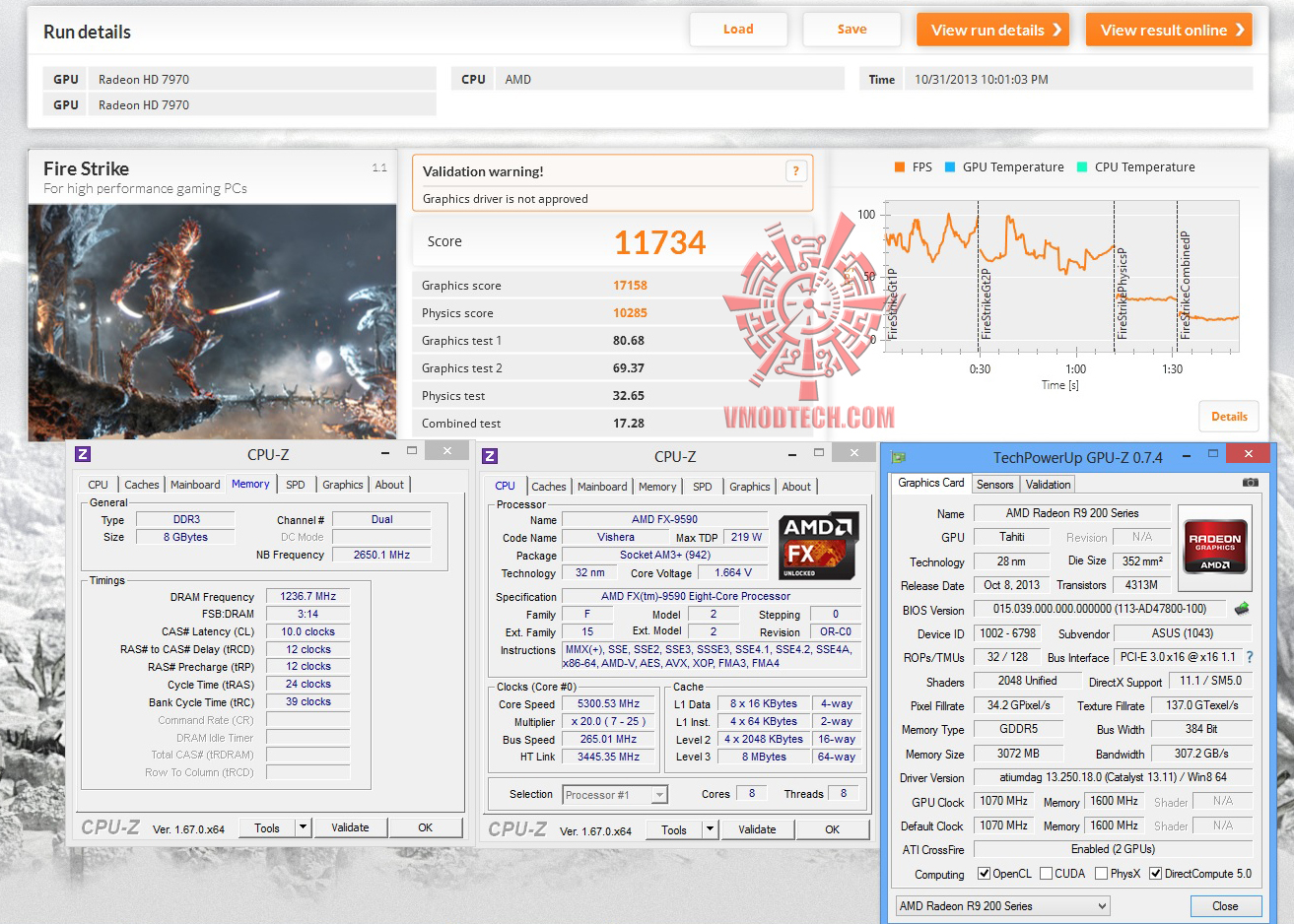
Task: Click the Bus Interface question mark in GPU-Z
Action: tap(1250, 657)
